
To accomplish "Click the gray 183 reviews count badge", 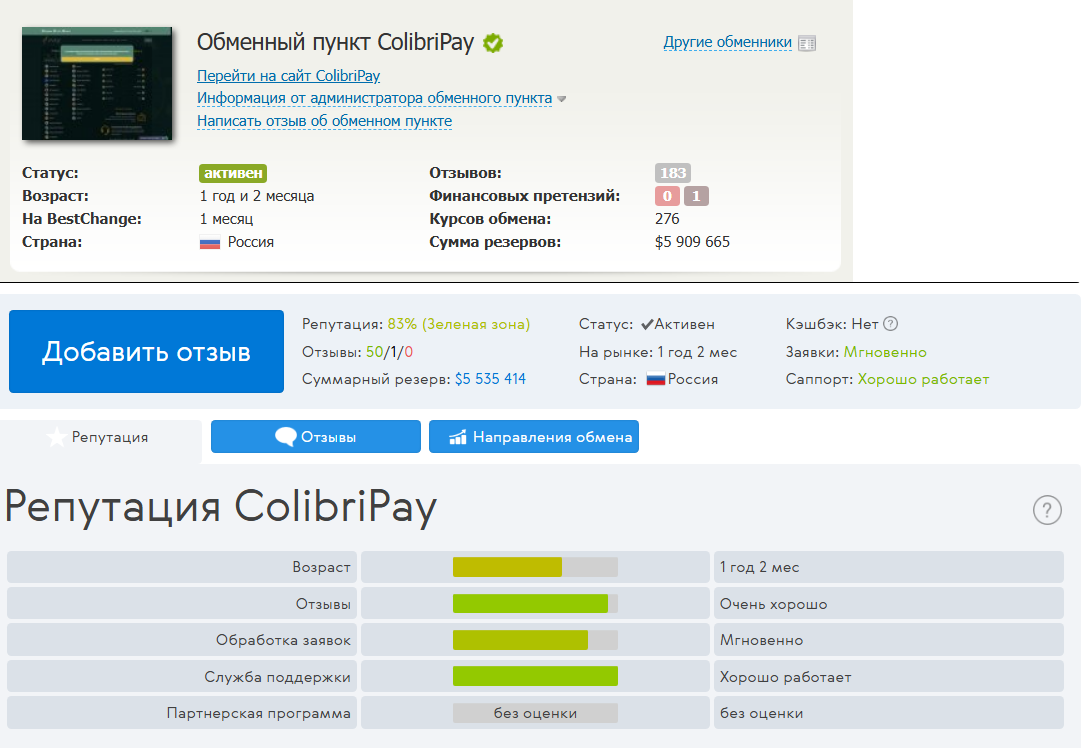I will 673,173.
